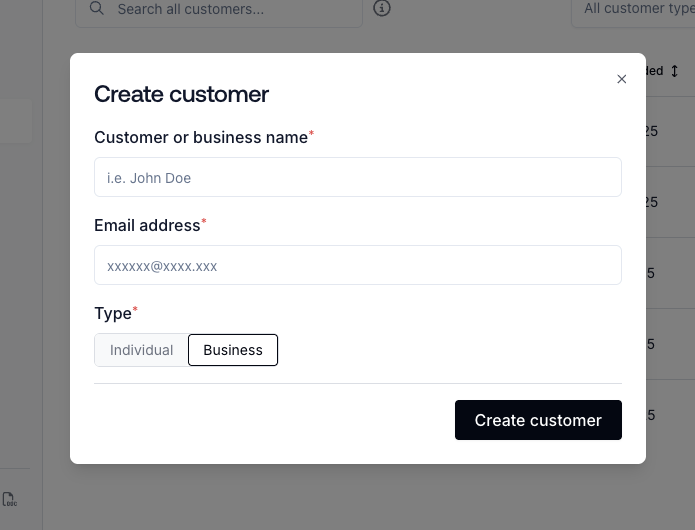The height and width of the screenshot is (530, 695).
Task: Click the Email address label
Action: 147,226
